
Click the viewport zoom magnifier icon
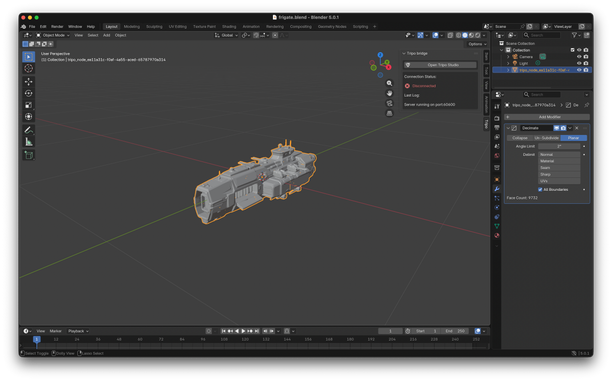click(389, 83)
